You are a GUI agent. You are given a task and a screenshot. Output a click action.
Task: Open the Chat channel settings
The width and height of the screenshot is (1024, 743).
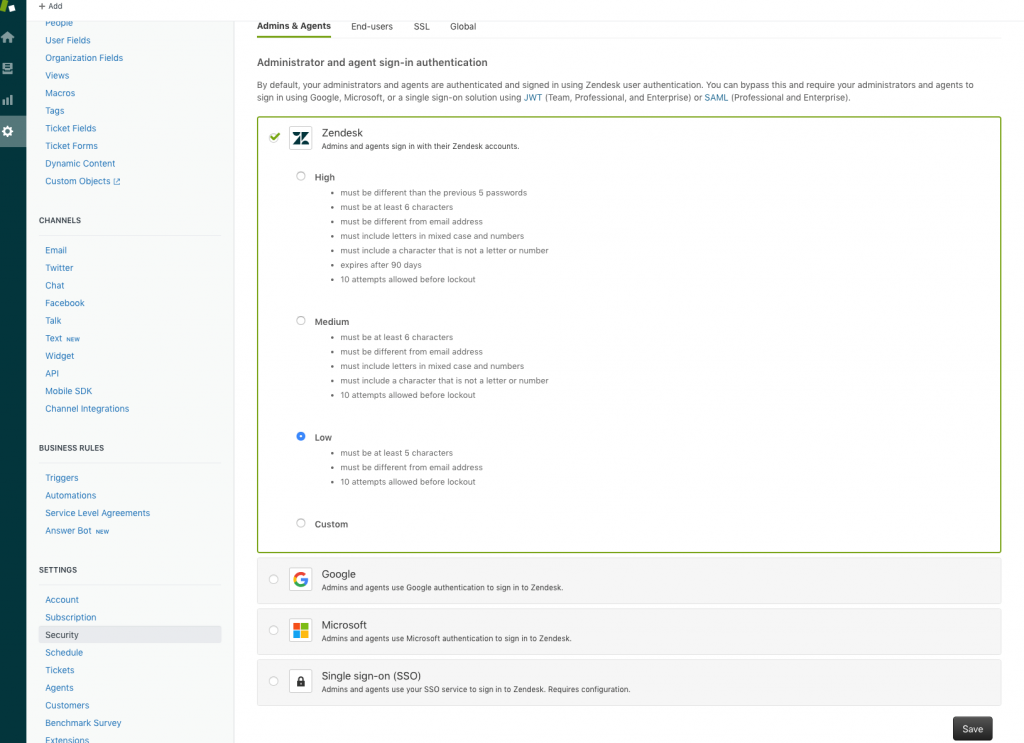point(55,286)
